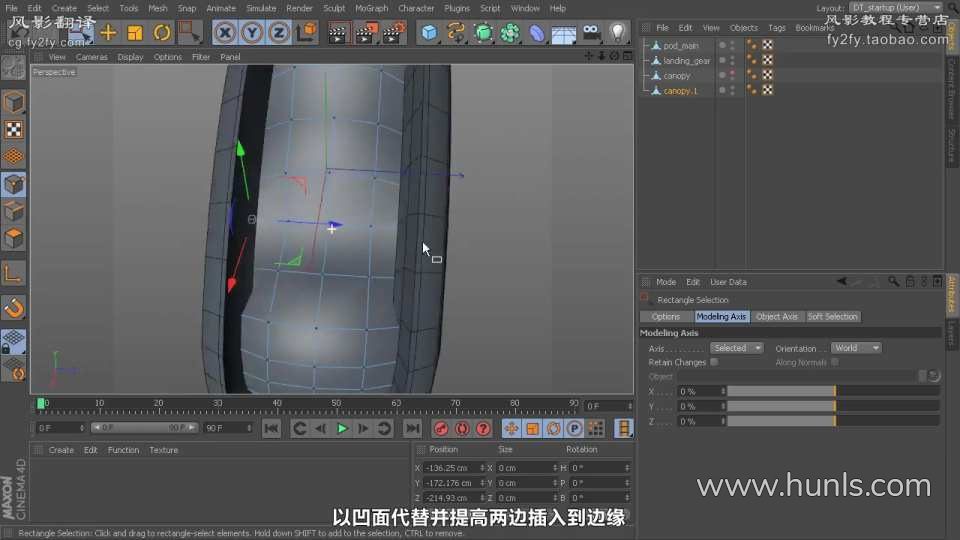The width and height of the screenshot is (960, 540).
Task: Open the deformer objects icon
Action: click(x=536, y=32)
